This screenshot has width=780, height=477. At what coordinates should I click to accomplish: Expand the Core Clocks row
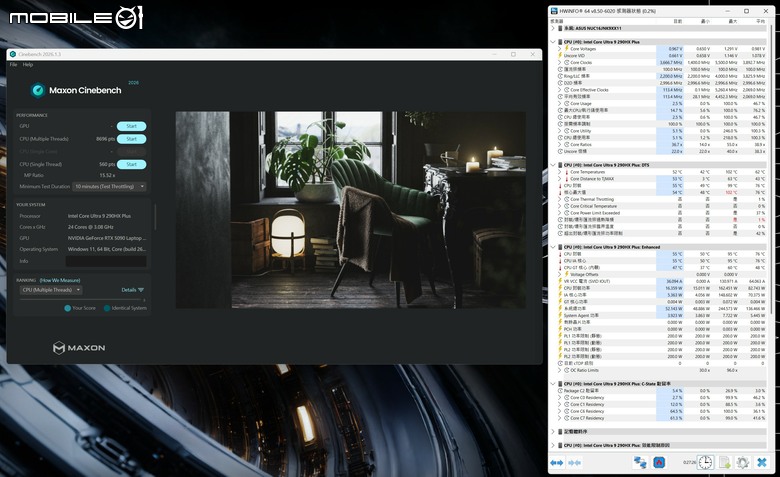pyautogui.click(x=560, y=63)
